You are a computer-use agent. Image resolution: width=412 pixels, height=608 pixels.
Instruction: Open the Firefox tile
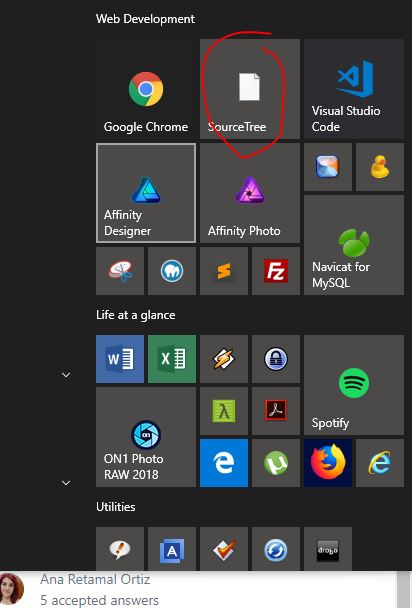tap(328, 463)
